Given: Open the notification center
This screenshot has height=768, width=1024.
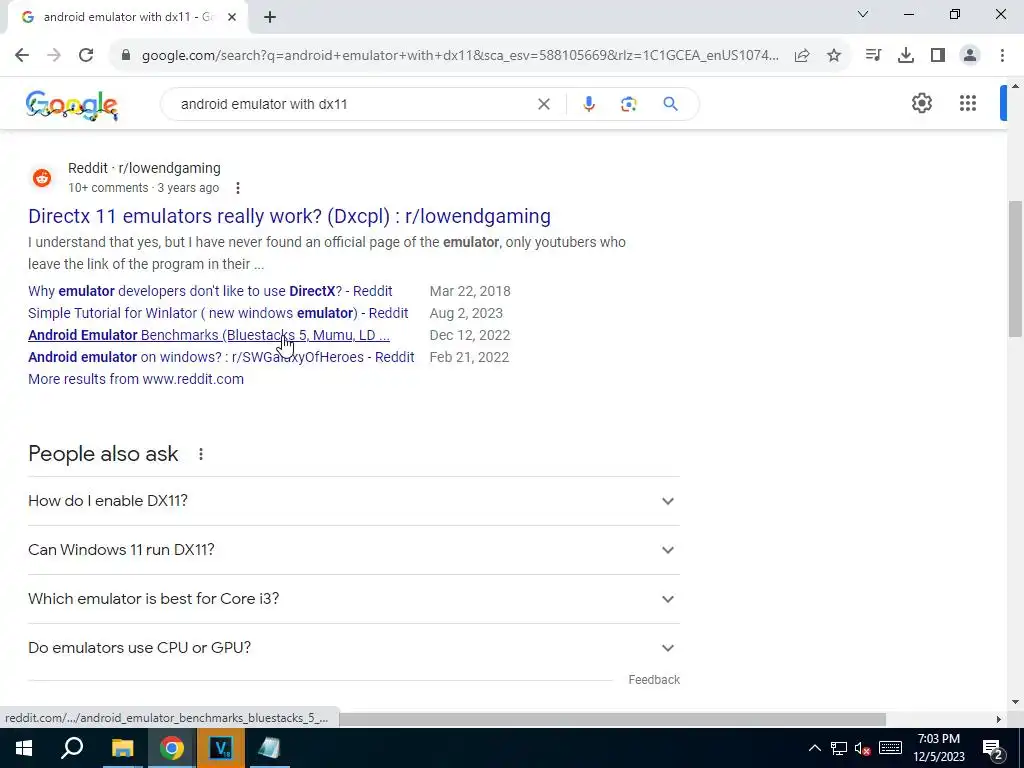Looking at the screenshot, I should [993, 750].
